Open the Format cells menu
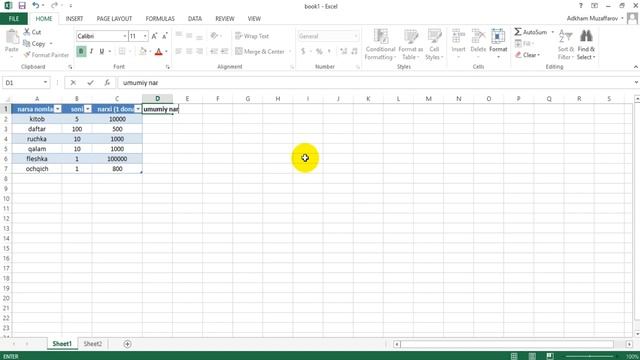The image size is (640, 360). [498, 43]
